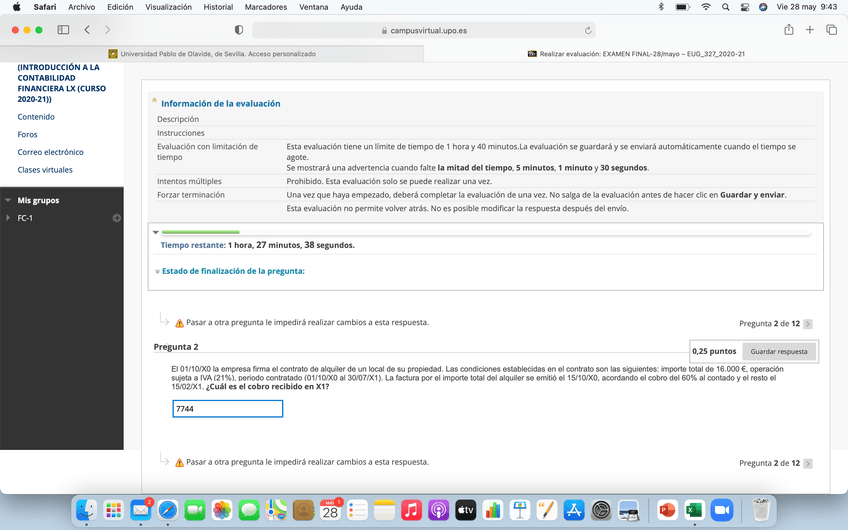Open a new tab with plus icon
Viewport: 848px width, 530px height.
coord(810,30)
